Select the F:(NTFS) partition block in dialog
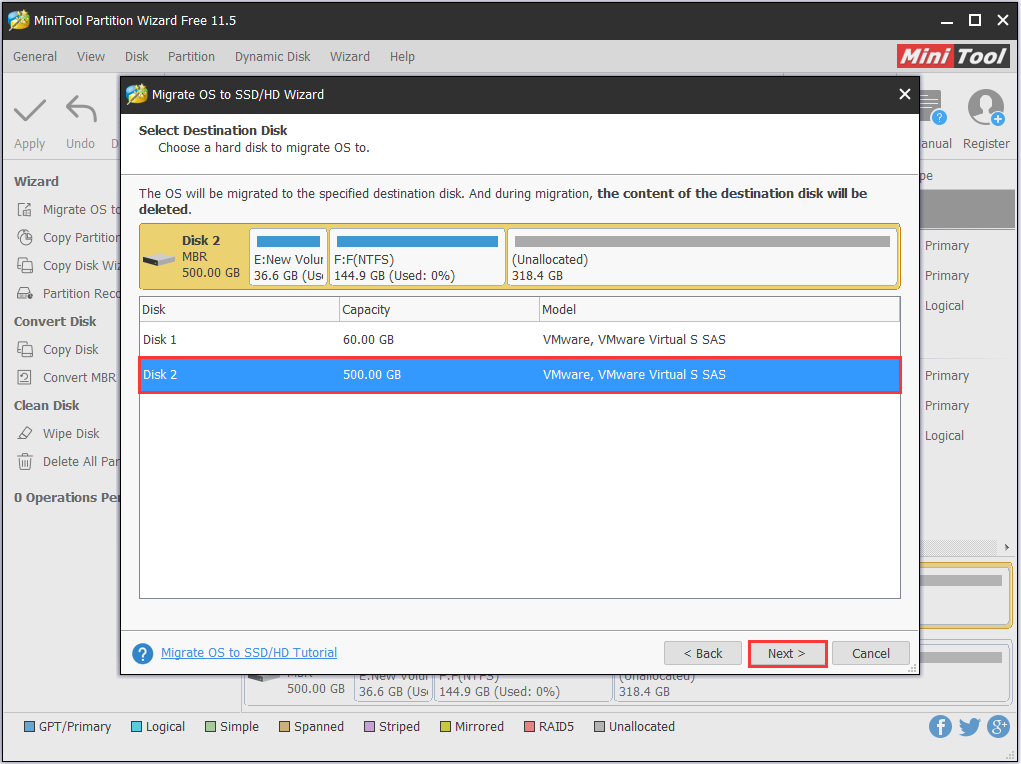The width and height of the screenshot is (1021, 764). click(x=417, y=257)
